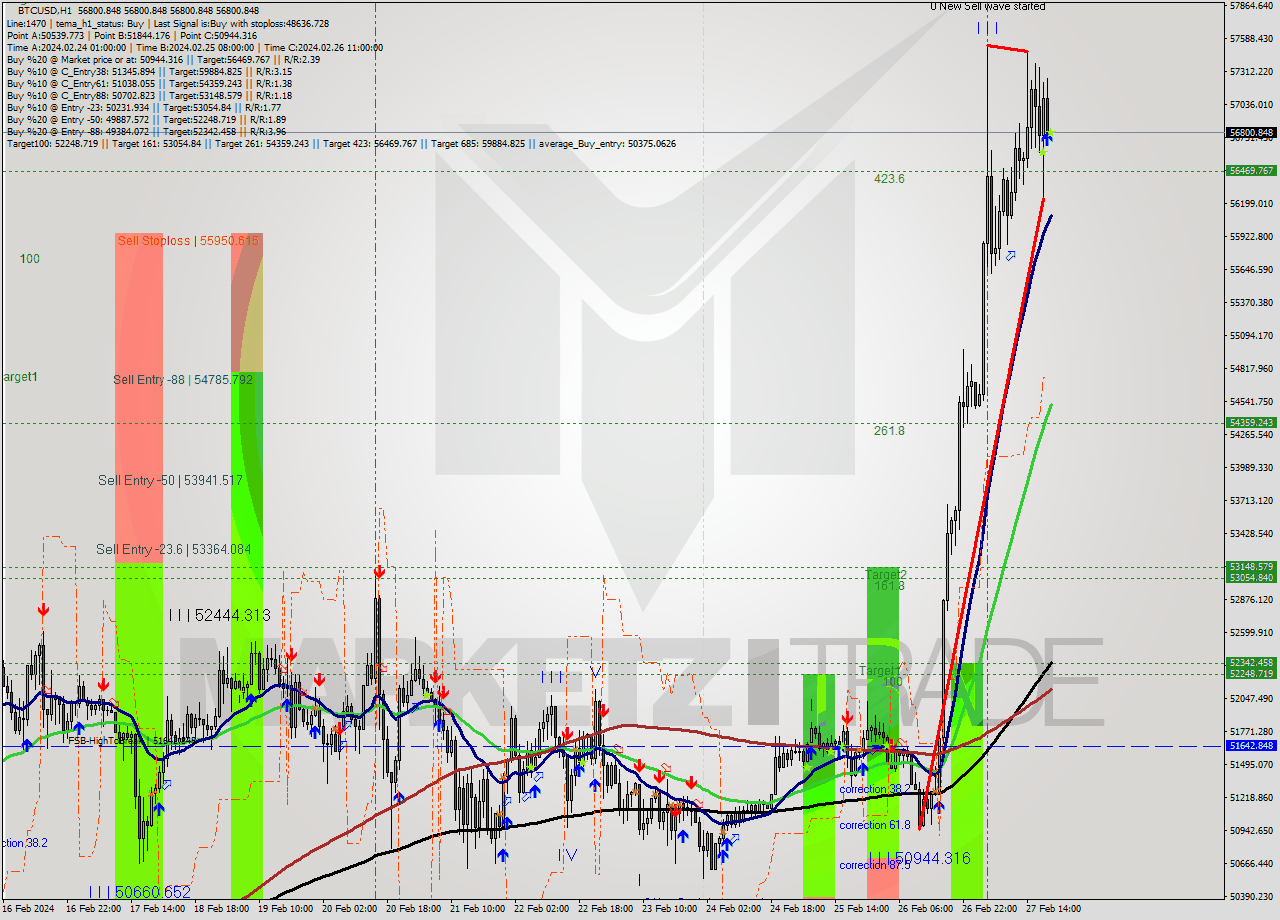Screen dimensions: 1280x920
Task: Click the 'Buy %10 @ C_Entry61' line
Action: (149, 83)
